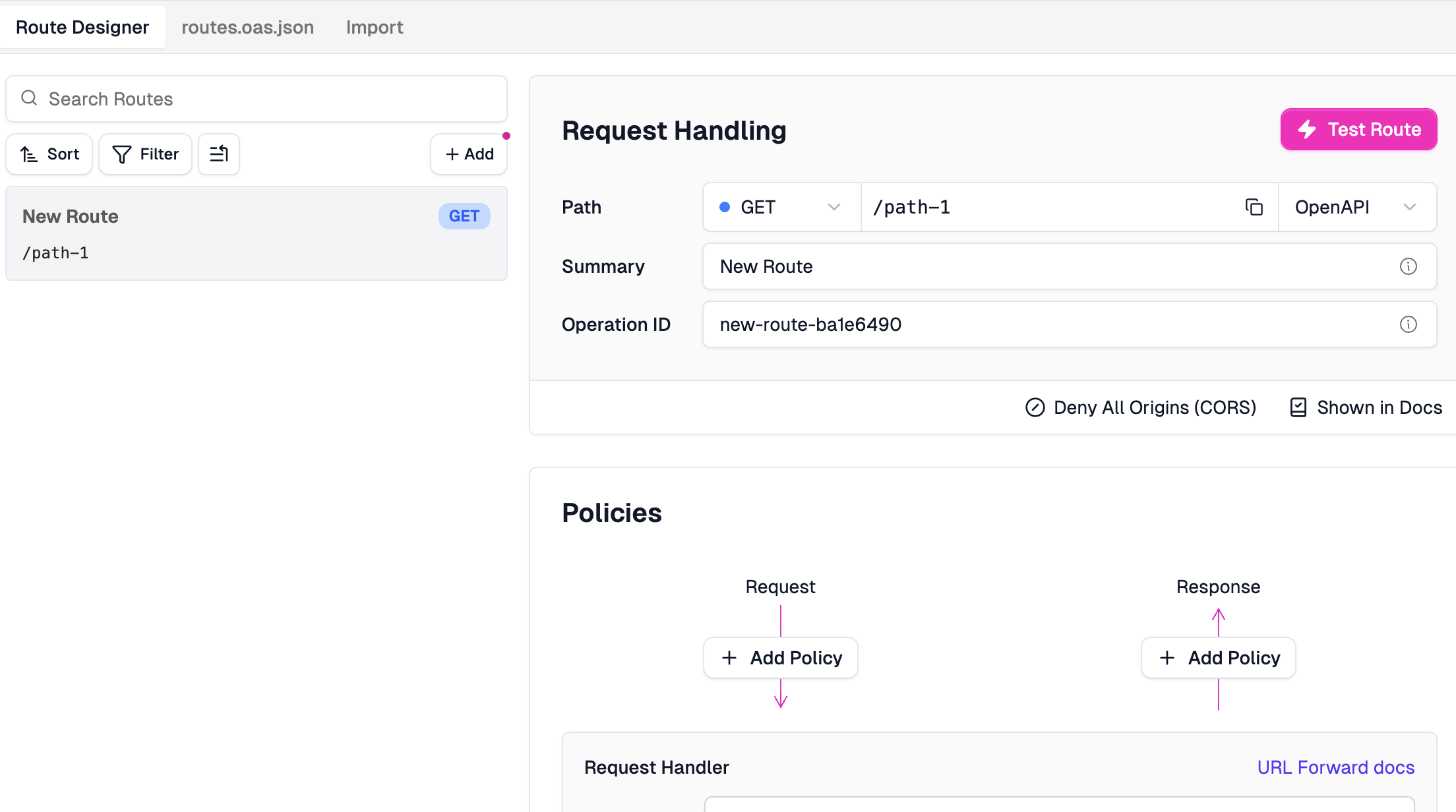Click the collapse routes list icon

coord(218,154)
